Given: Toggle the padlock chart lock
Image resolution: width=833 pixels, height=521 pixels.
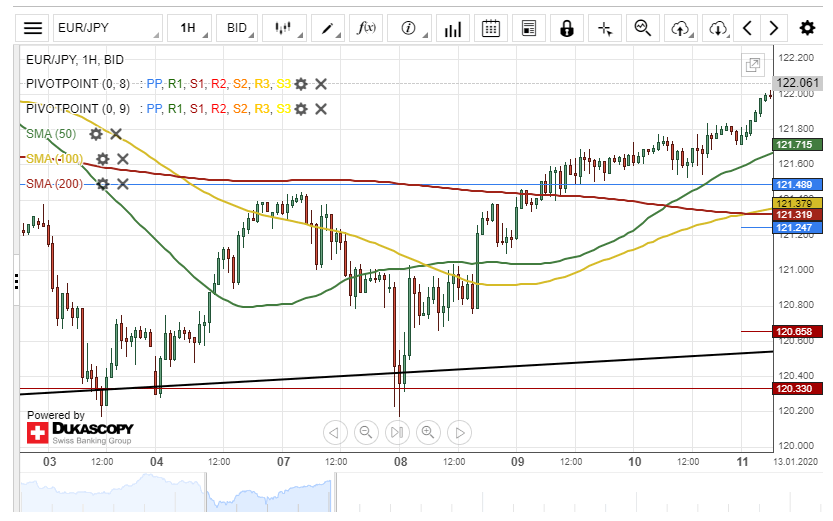Looking at the screenshot, I should [x=566, y=28].
